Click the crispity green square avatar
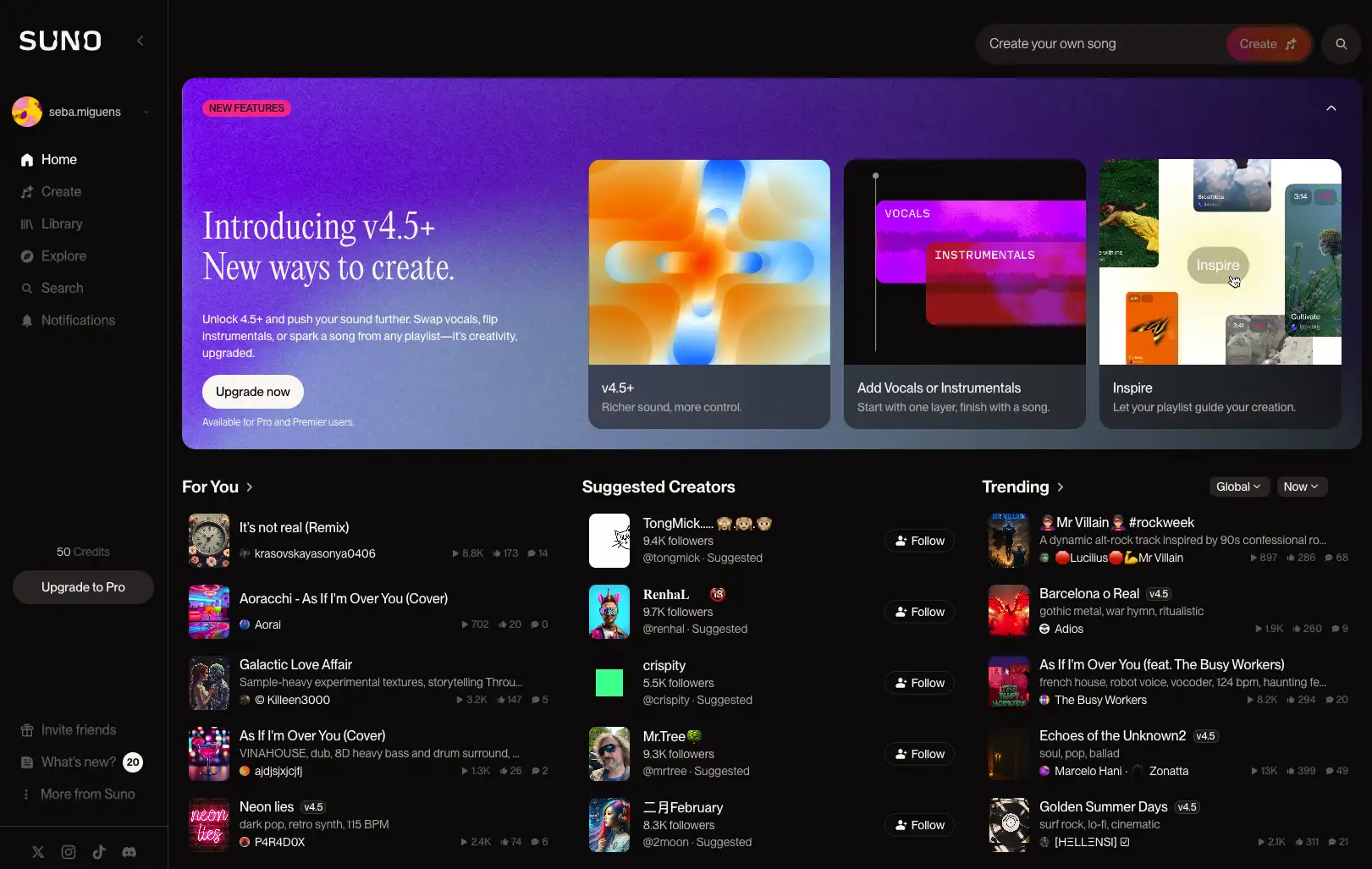This screenshot has height=869, width=1372. point(609,683)
